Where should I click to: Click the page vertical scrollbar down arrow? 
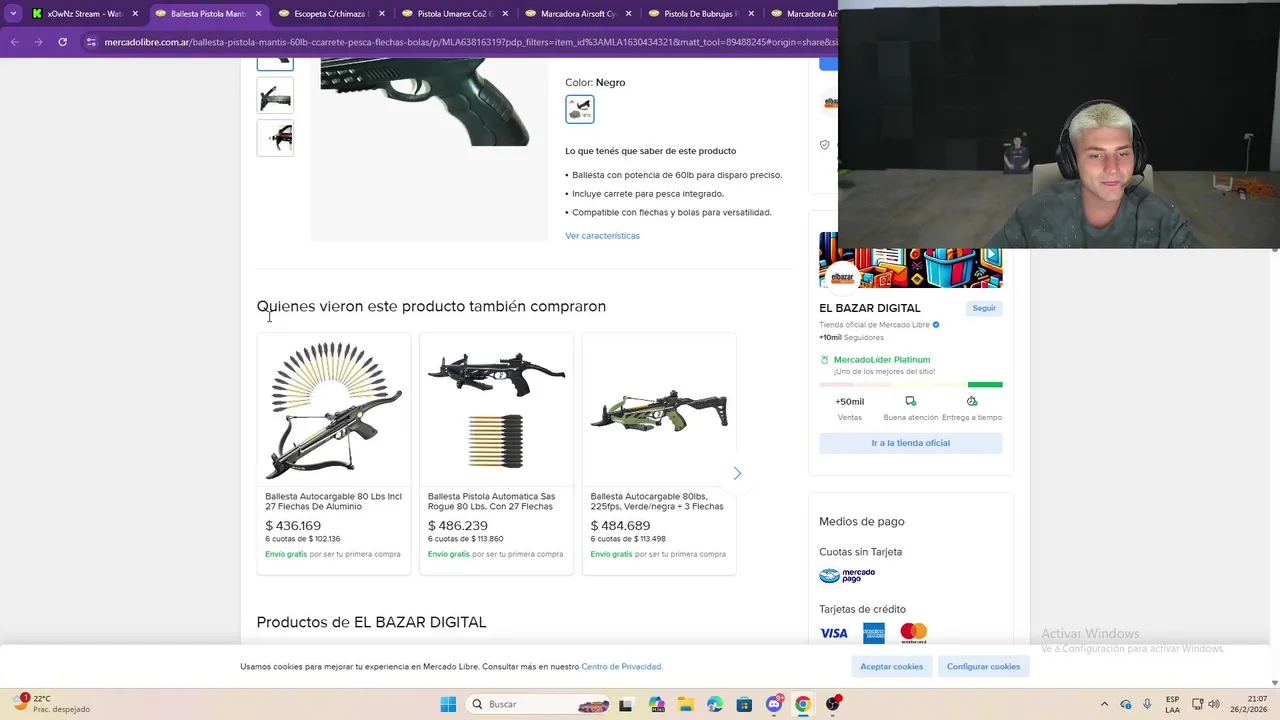tap(1274, 683)
